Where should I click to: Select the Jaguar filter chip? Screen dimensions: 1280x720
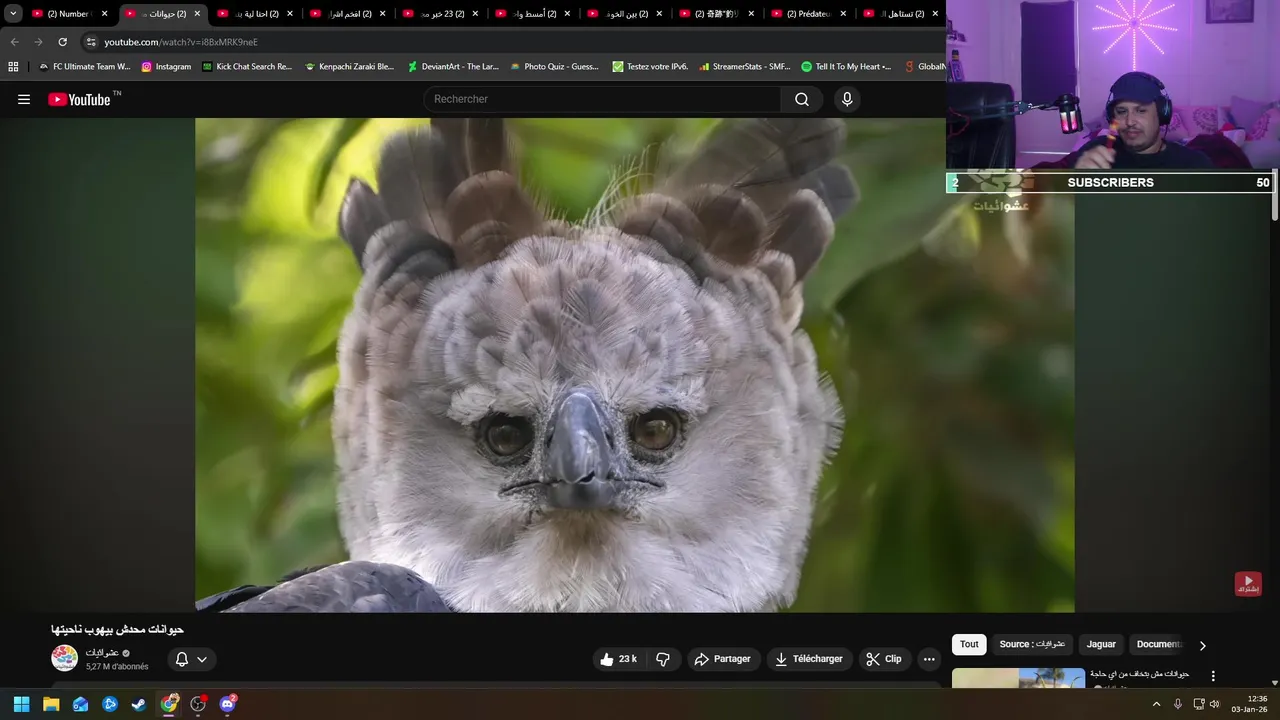tap(1101, 645)
